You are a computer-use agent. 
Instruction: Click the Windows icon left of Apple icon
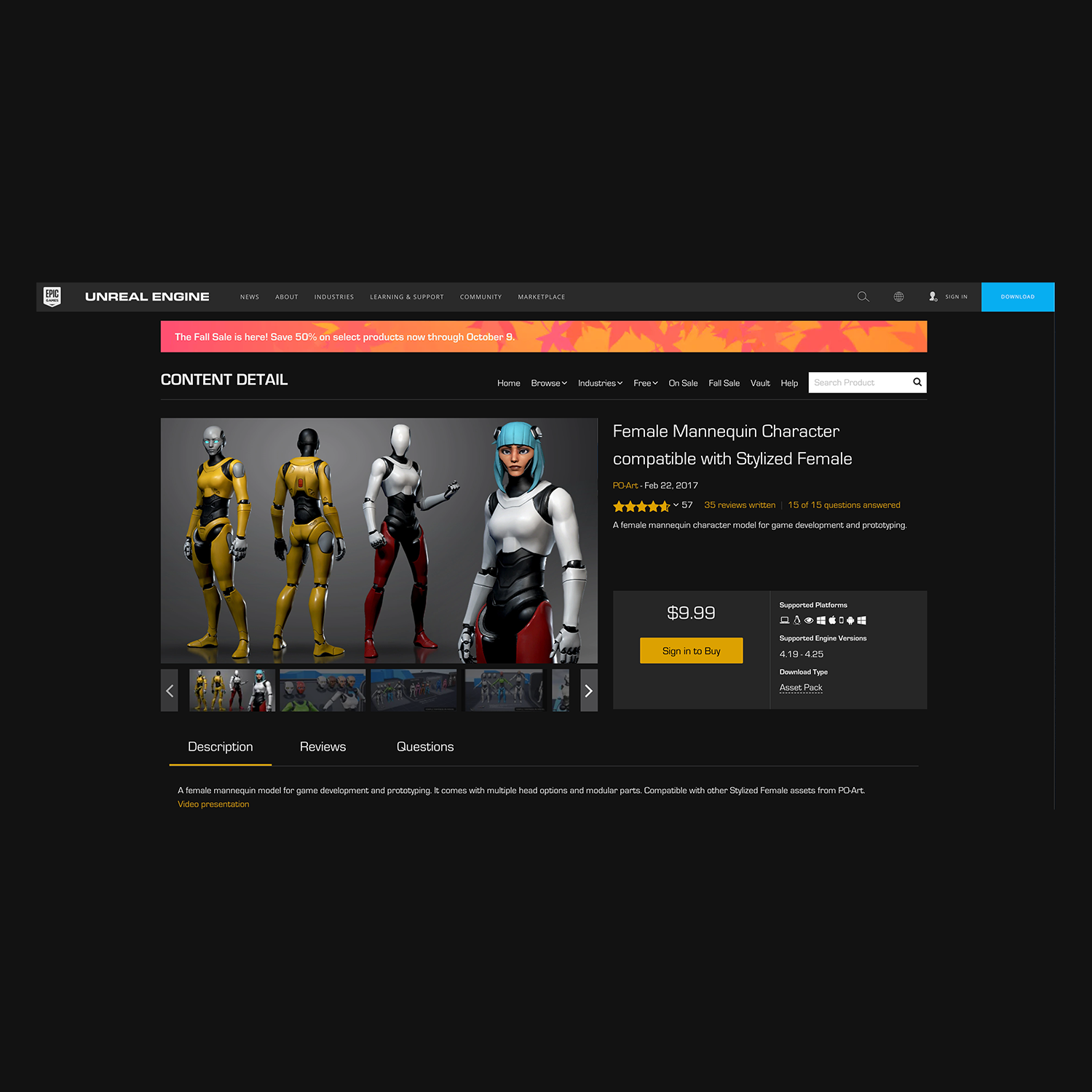point(821,620)
